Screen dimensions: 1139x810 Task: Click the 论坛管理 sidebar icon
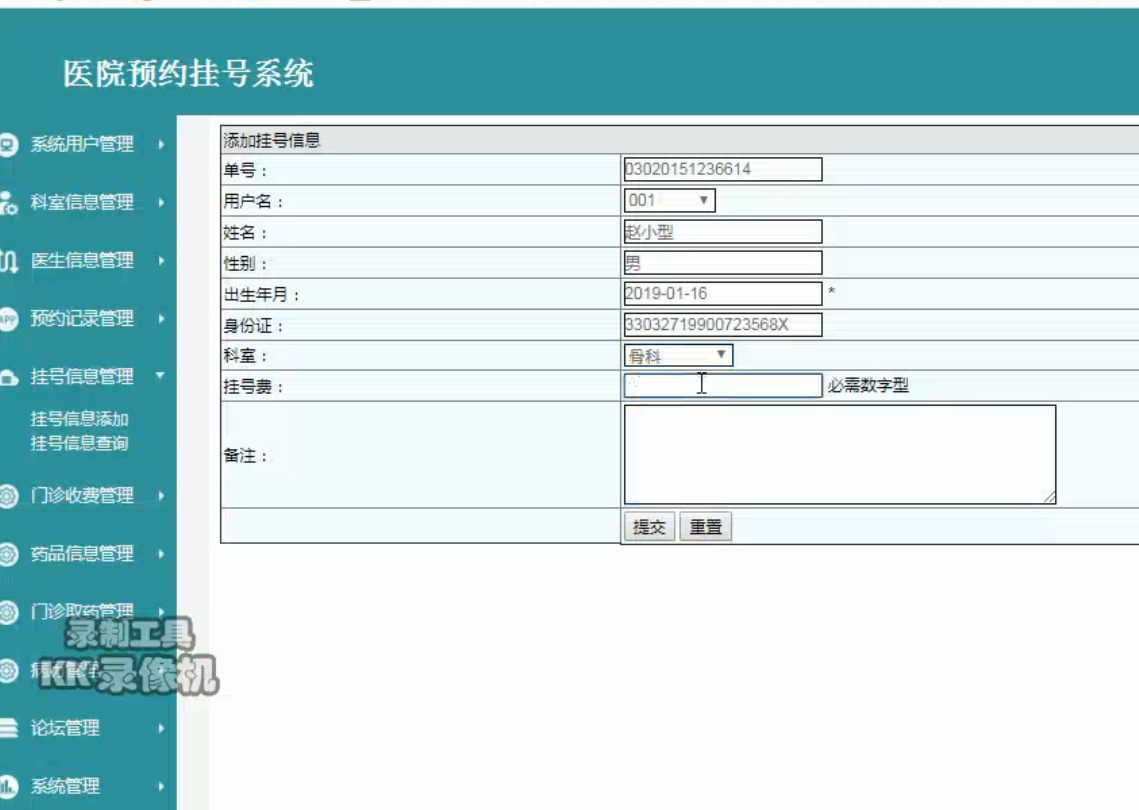click(x=8, y=727)
